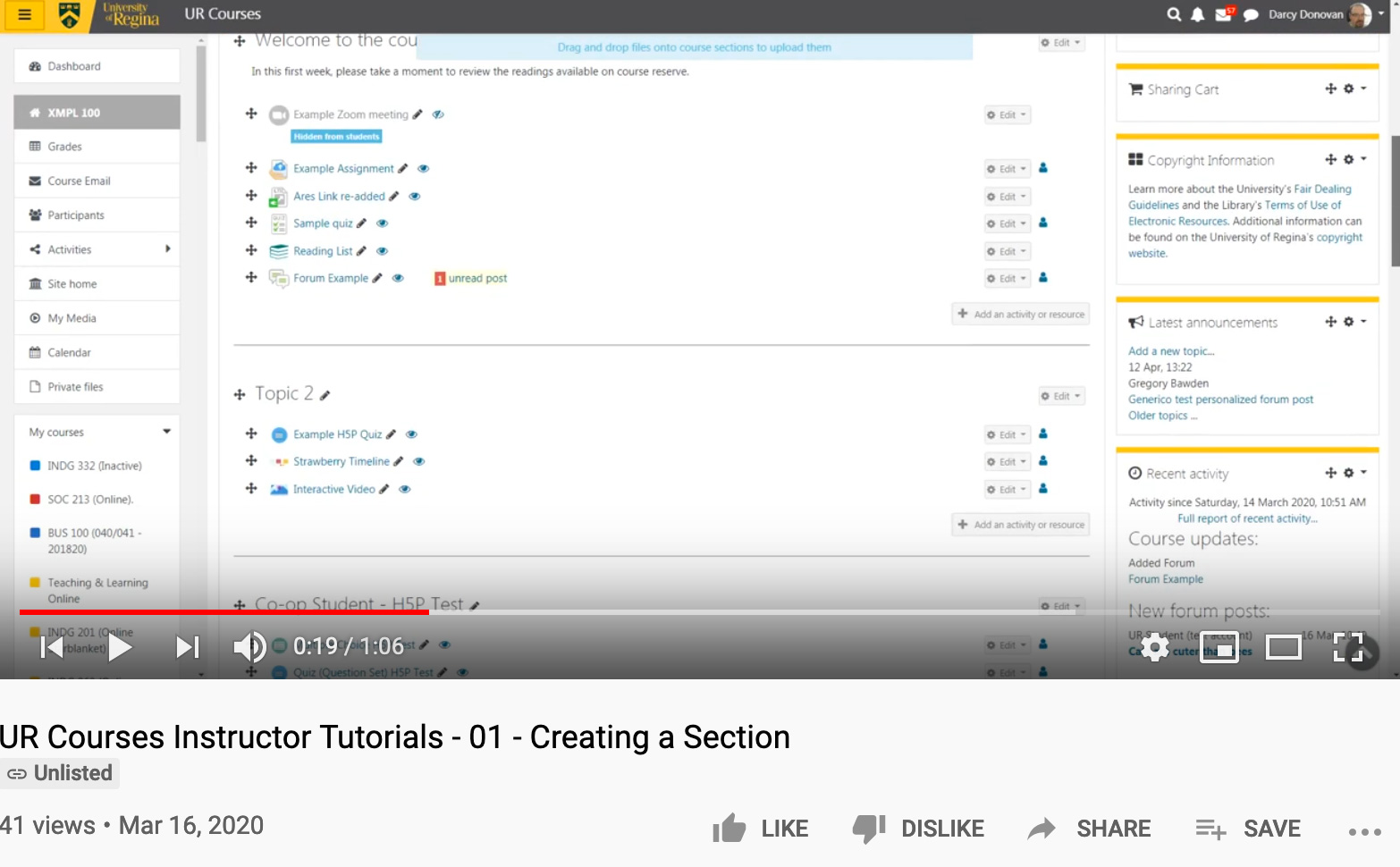
Task: Click move icon on Copyright Information block
Action: tap(1331, 159)
